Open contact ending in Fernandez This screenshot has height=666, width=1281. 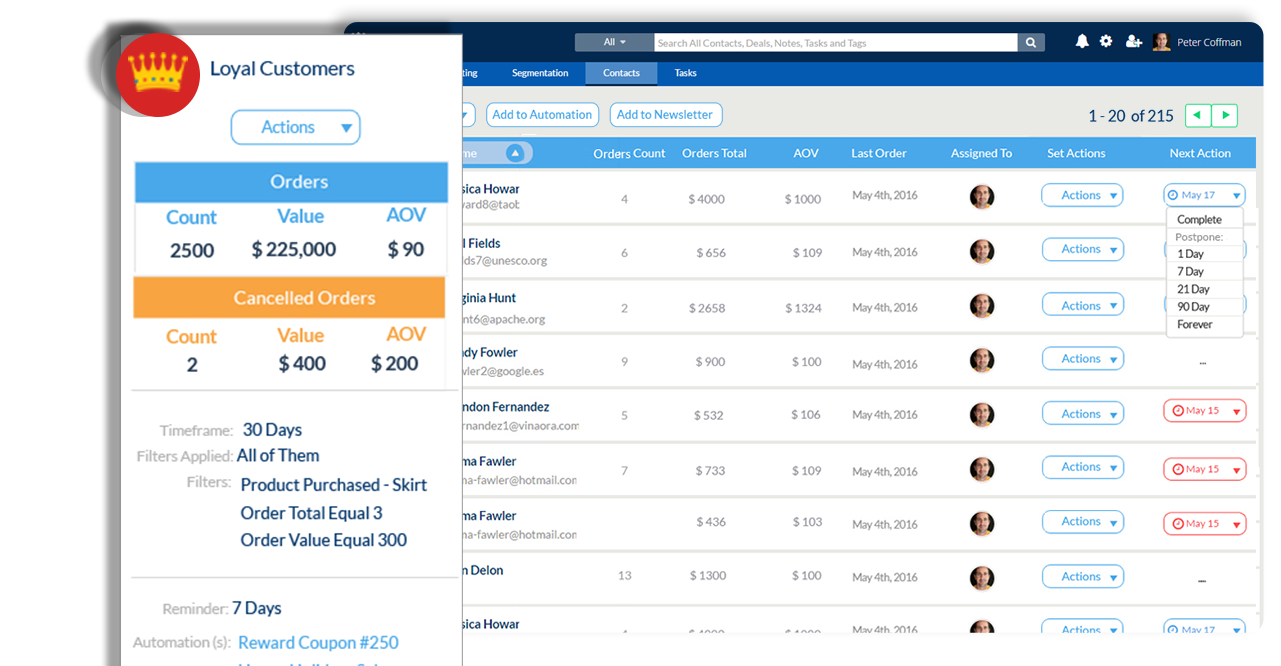[506, 407]
